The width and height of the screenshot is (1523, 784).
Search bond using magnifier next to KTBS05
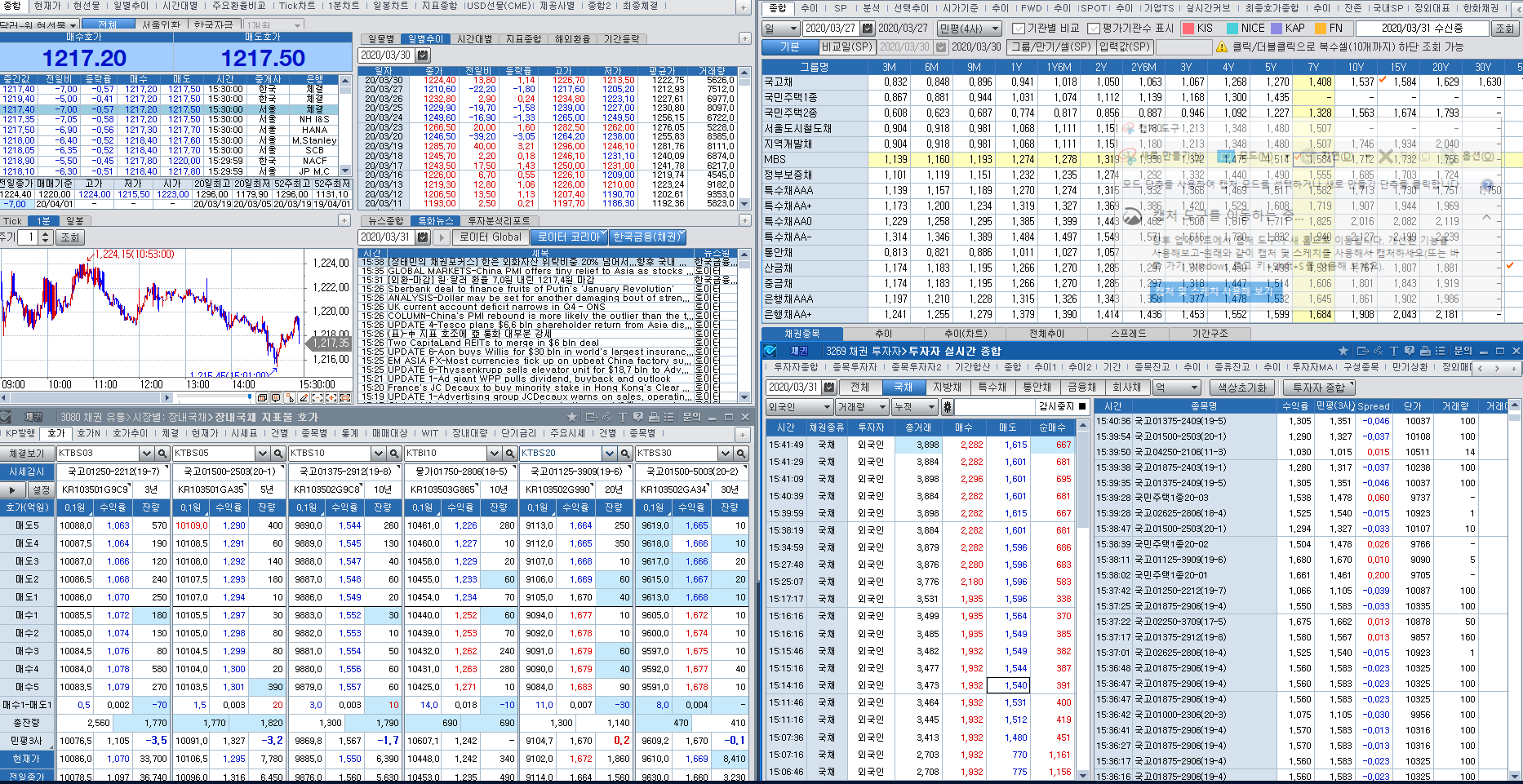pyautogui.click(x=278, y=454)
